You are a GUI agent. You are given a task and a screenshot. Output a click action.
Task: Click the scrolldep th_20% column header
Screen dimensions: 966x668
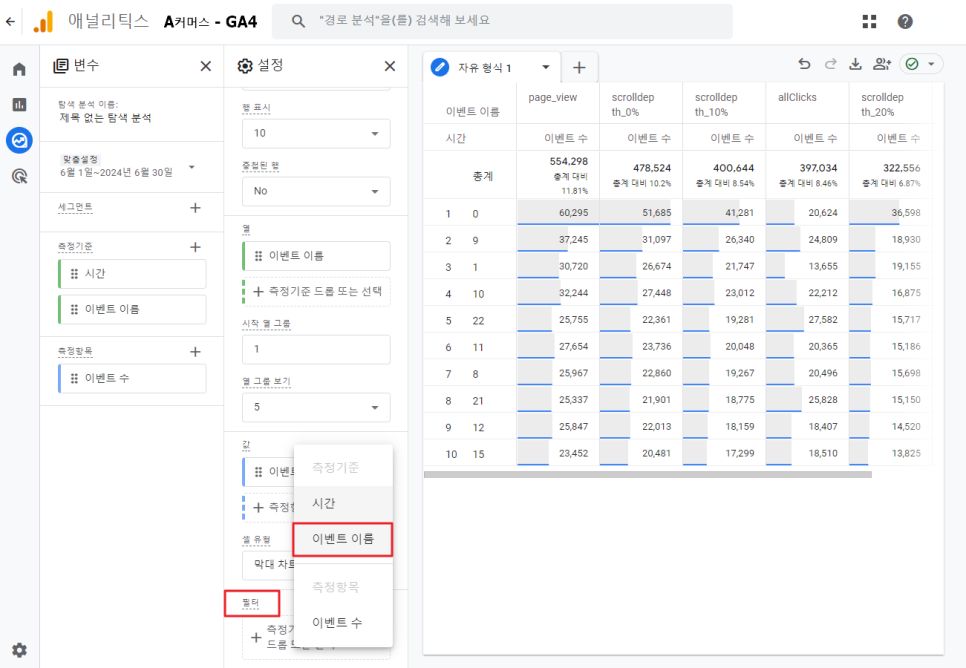[x=882, y=105]
